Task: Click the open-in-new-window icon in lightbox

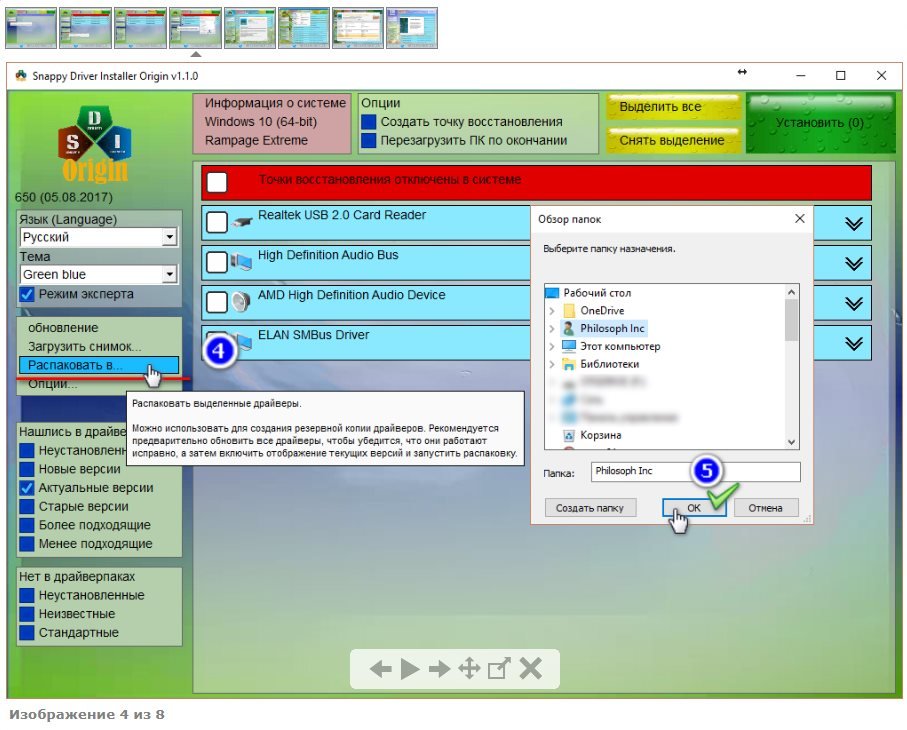Action: 499,670
